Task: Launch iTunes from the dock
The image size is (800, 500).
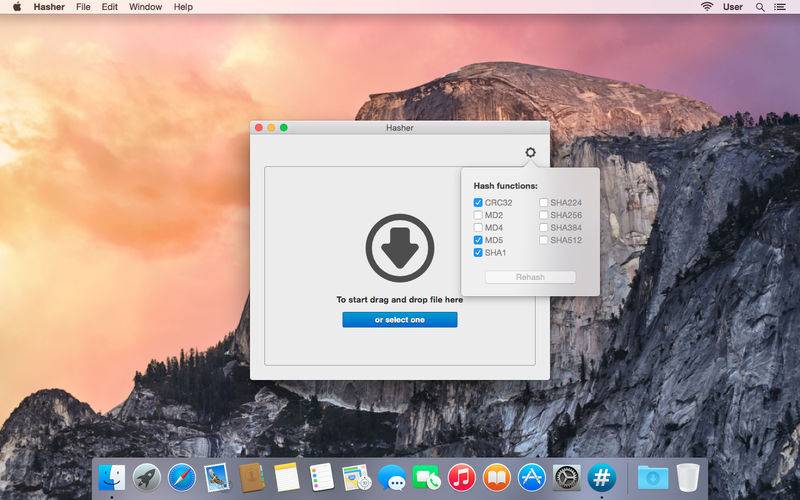Action: pos(461,477)
